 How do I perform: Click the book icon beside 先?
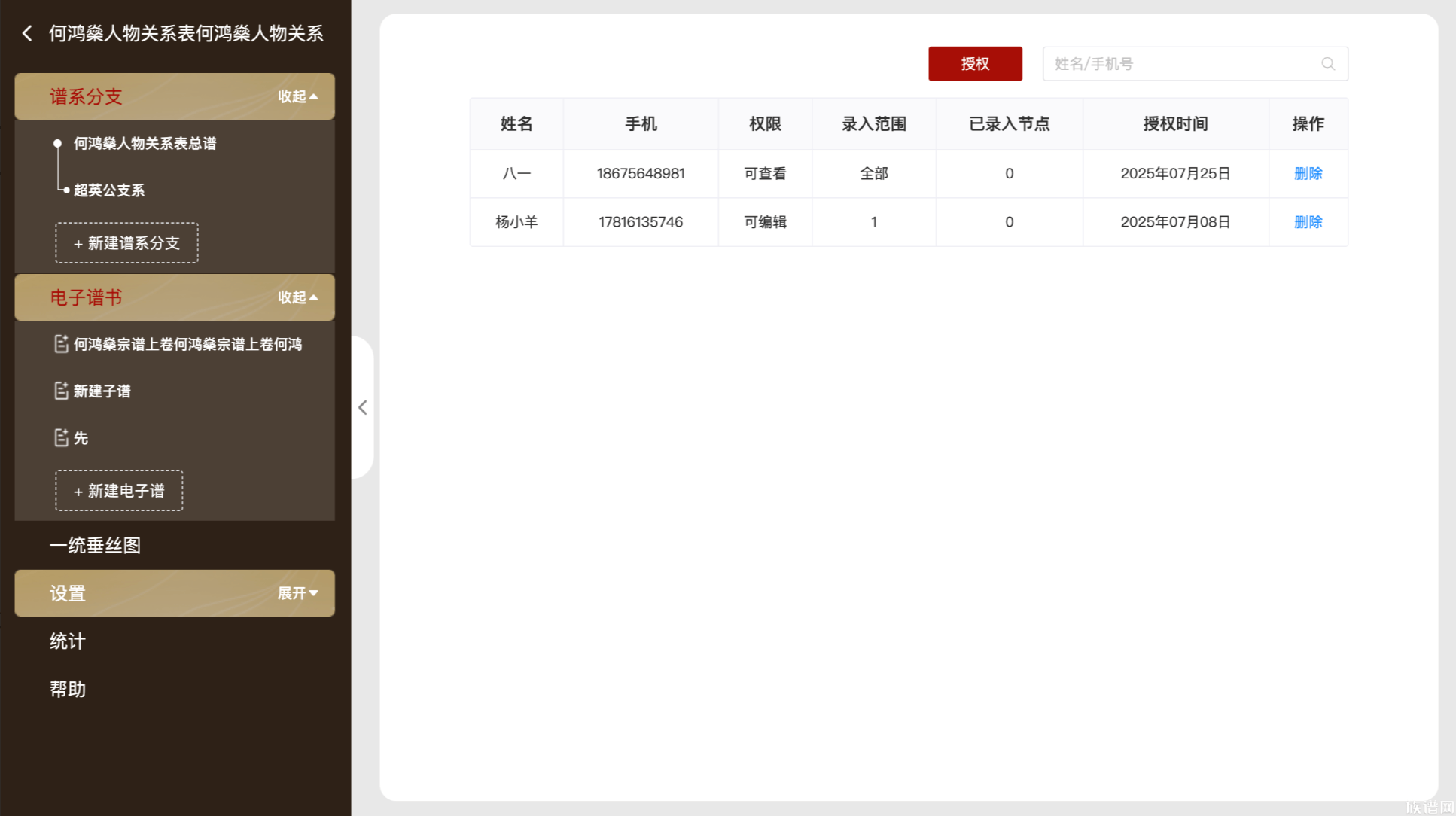point(62,437)
